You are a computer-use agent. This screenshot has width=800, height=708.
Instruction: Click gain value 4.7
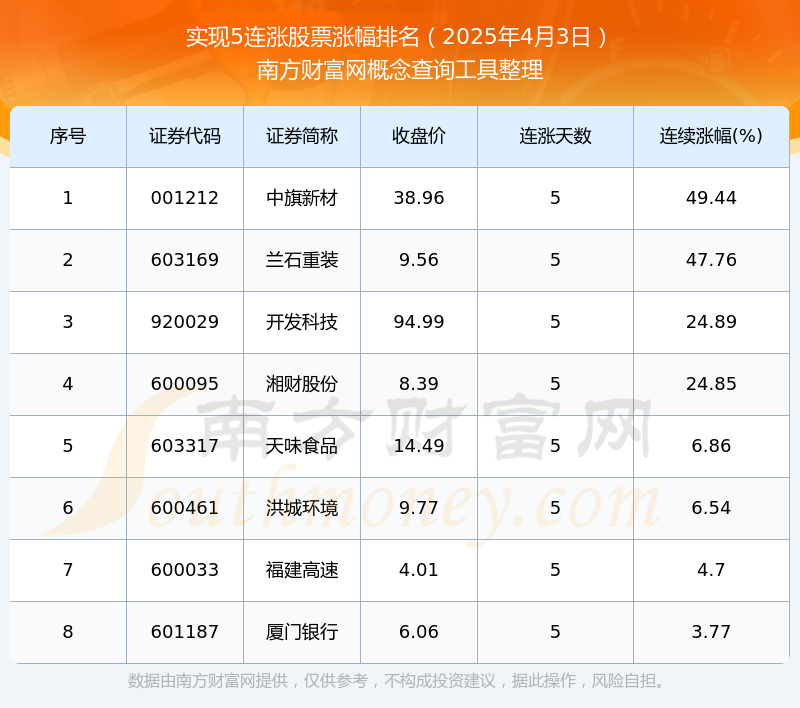click(711, 570)
